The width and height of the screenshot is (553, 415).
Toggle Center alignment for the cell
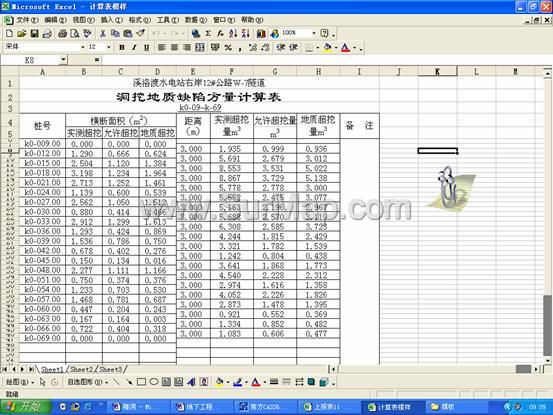coord(174,47)
